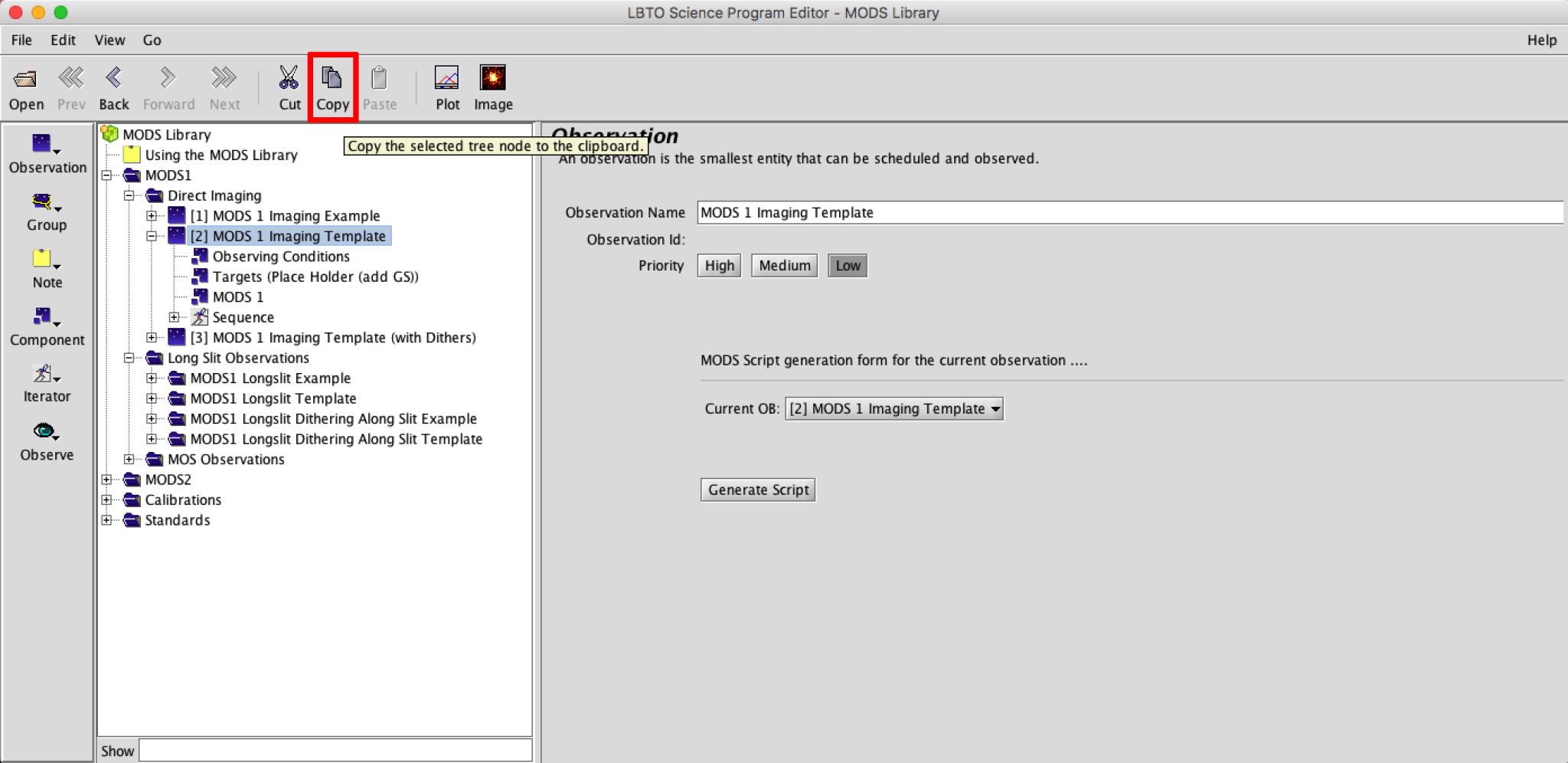Collapse the Long Slit Observations folder

(x=129, y=358)
